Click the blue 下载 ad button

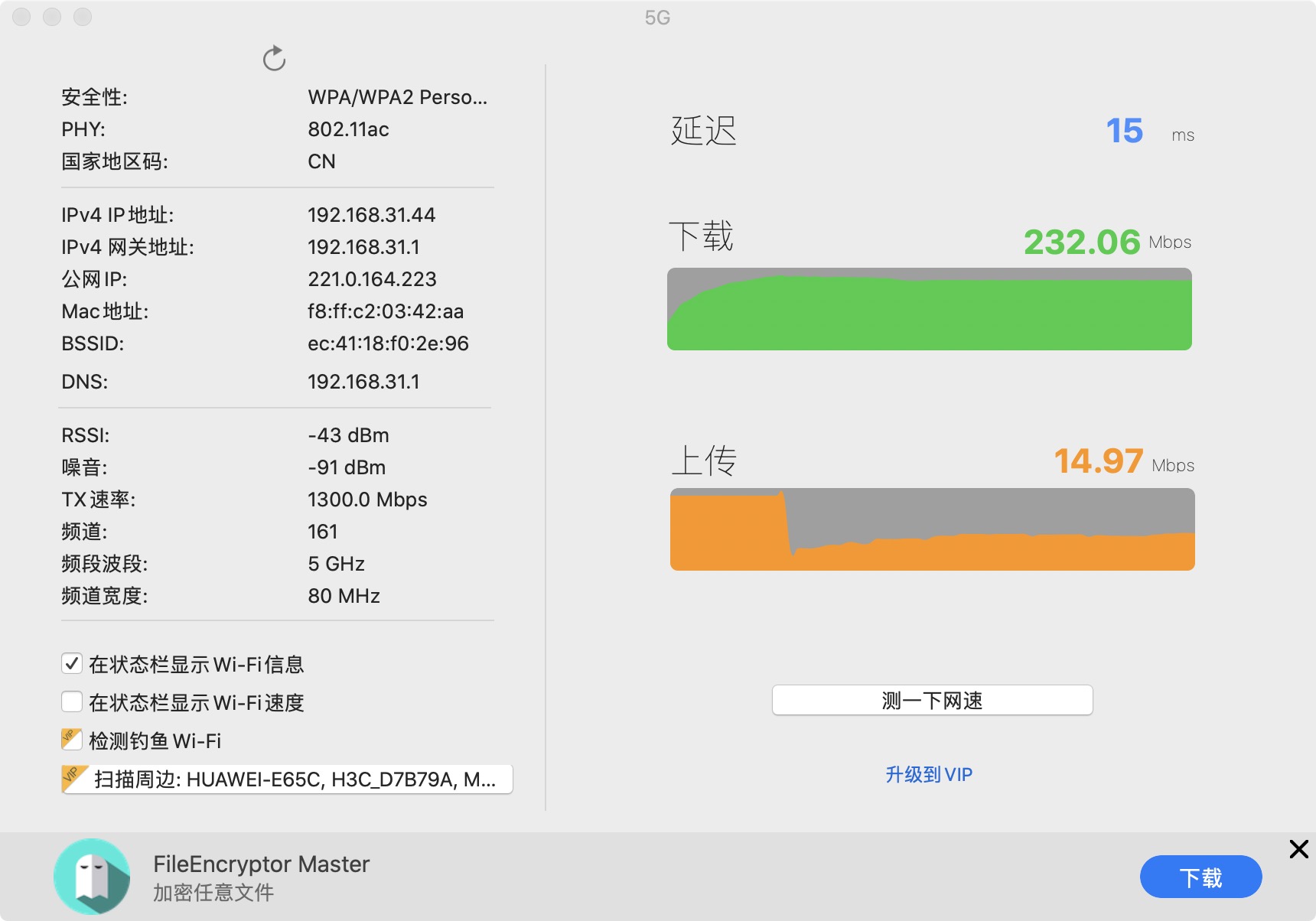[x=1200, y=877]
